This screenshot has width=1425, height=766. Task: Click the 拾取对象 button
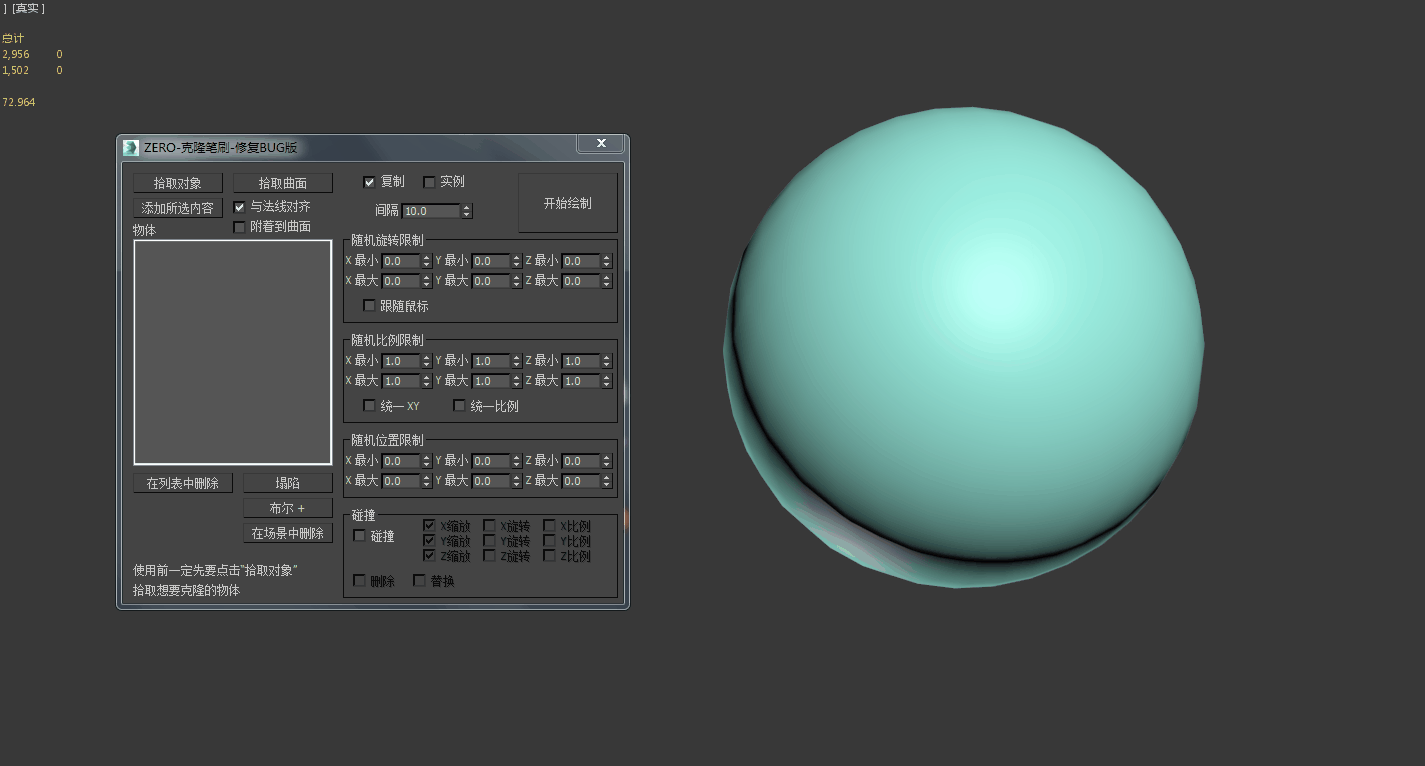point(178,183)
